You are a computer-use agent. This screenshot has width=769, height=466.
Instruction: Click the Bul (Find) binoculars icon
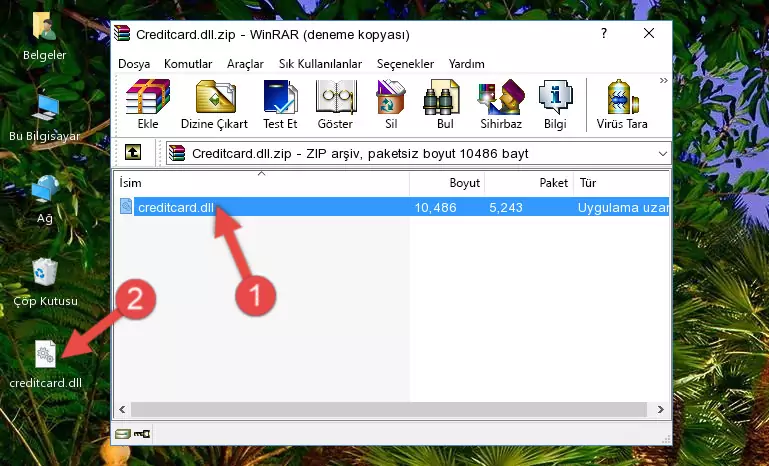[x=441, y=97]
